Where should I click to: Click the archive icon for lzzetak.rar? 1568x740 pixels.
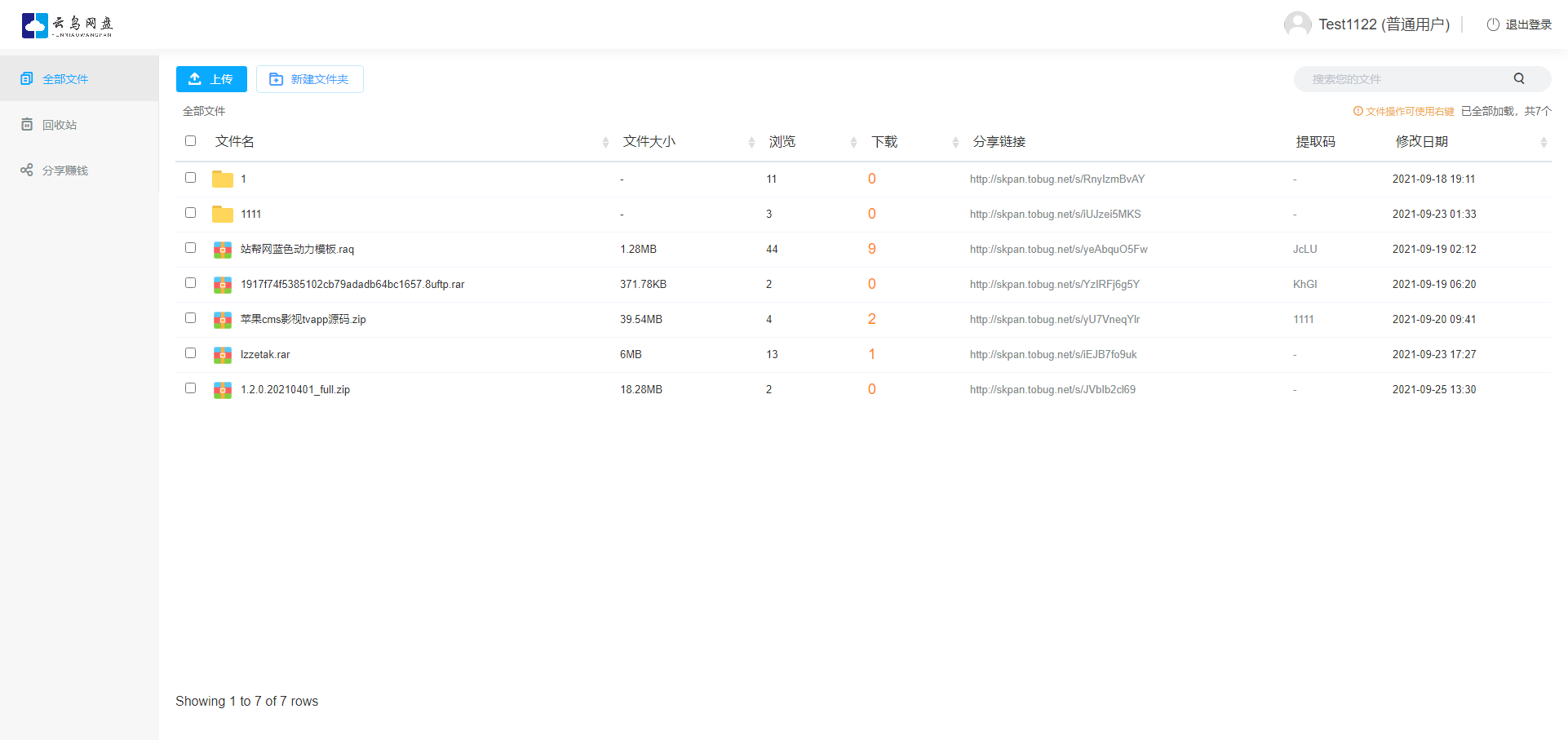(222, 355)
